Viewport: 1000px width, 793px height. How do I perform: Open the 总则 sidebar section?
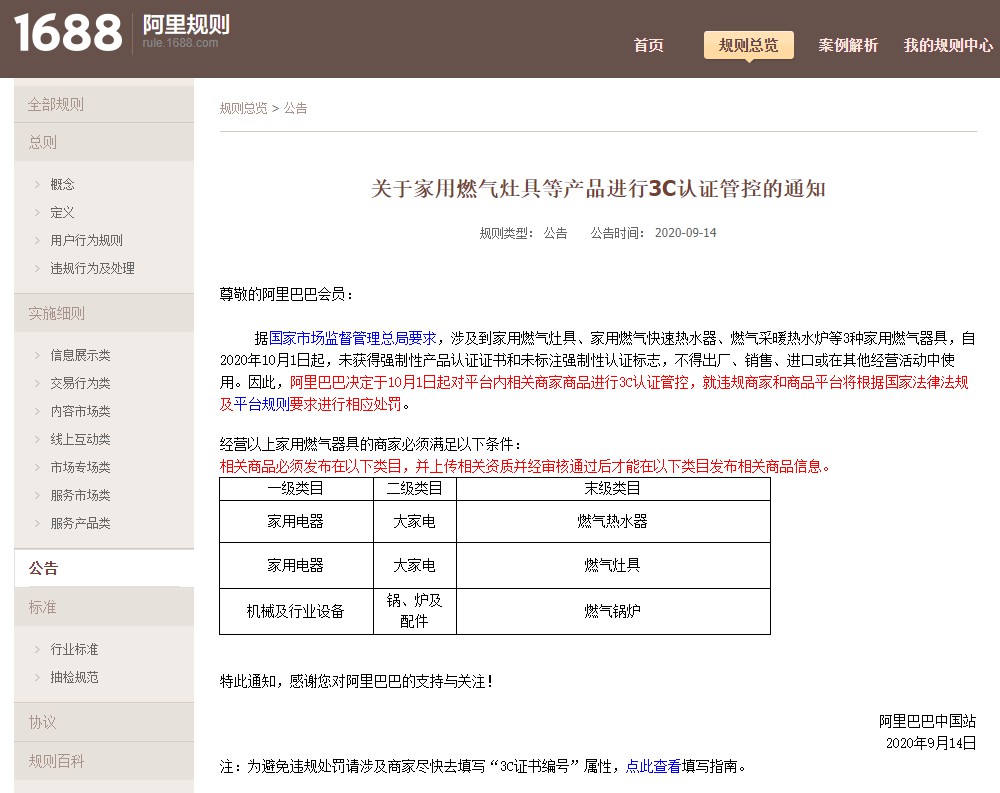coord(104,142)
